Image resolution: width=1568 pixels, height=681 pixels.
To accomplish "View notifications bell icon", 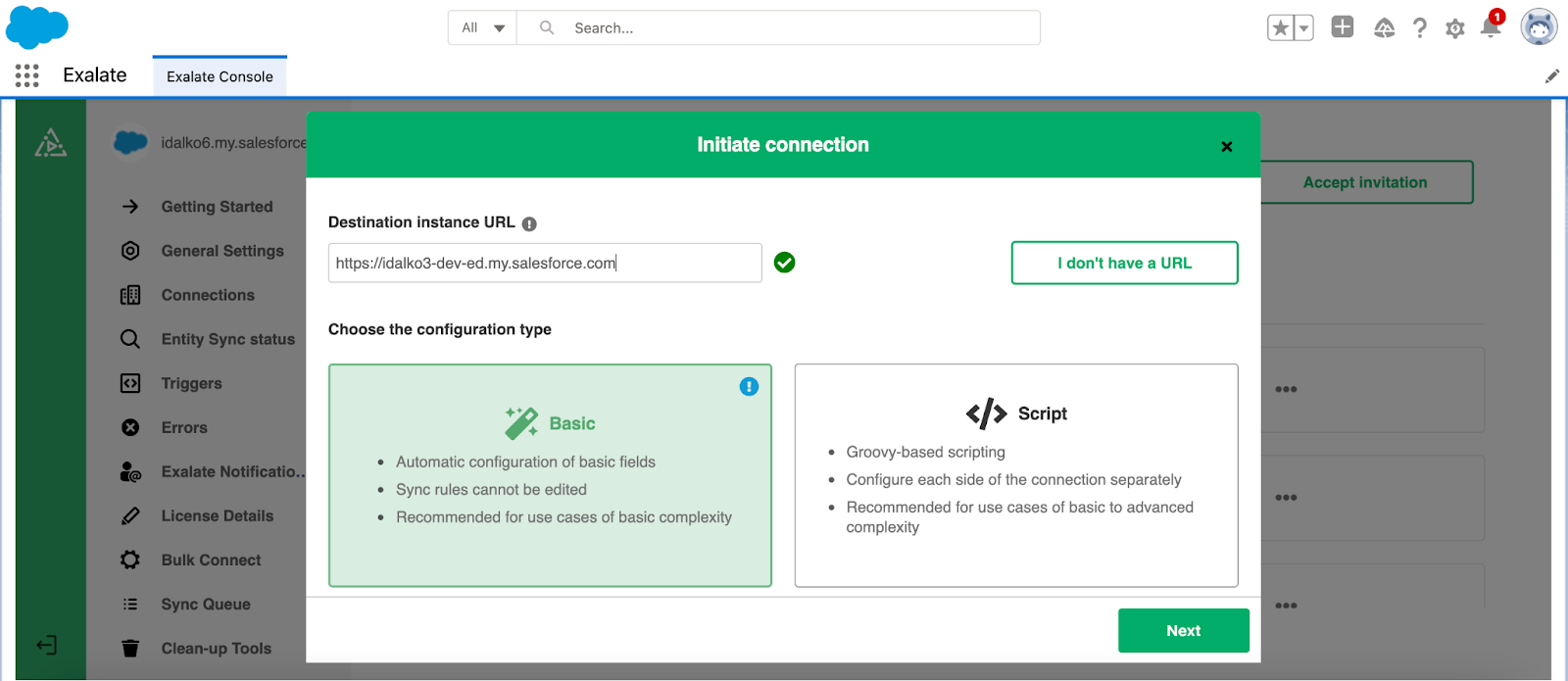I will click(1491, 26).
